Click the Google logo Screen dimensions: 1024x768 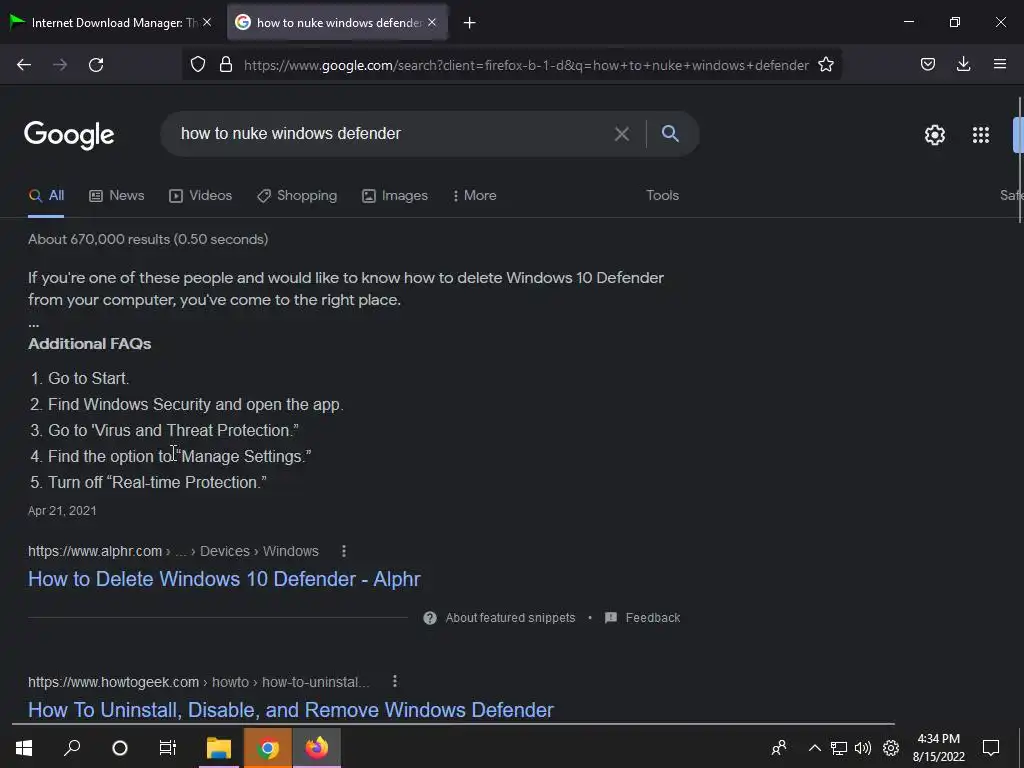69,135
